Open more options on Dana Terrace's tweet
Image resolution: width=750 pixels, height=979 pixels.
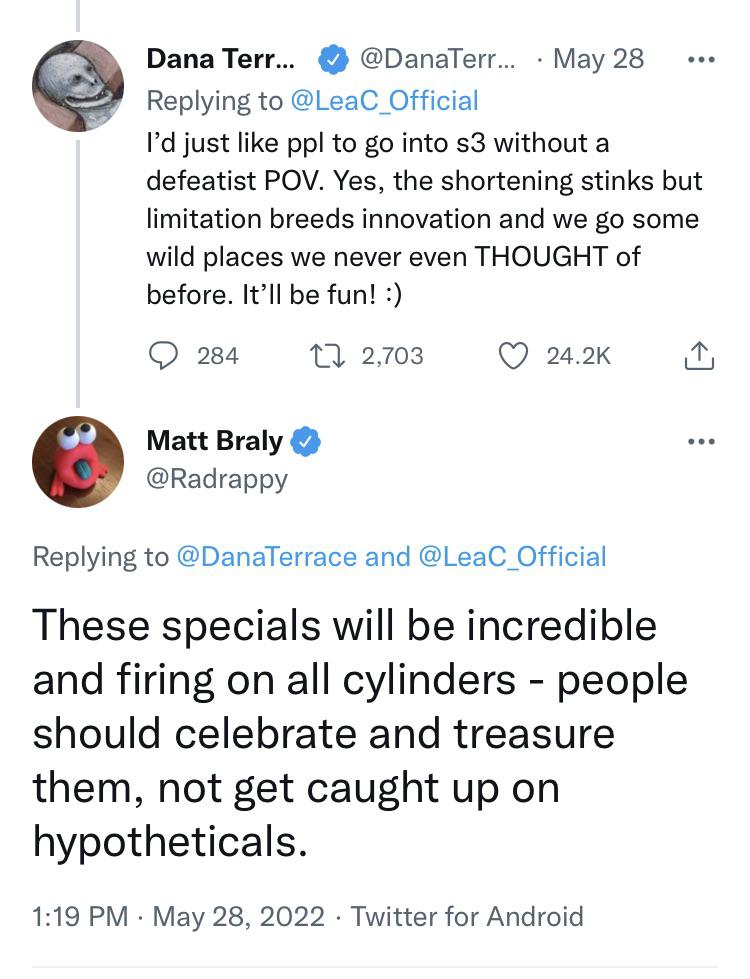click(702, 59)
